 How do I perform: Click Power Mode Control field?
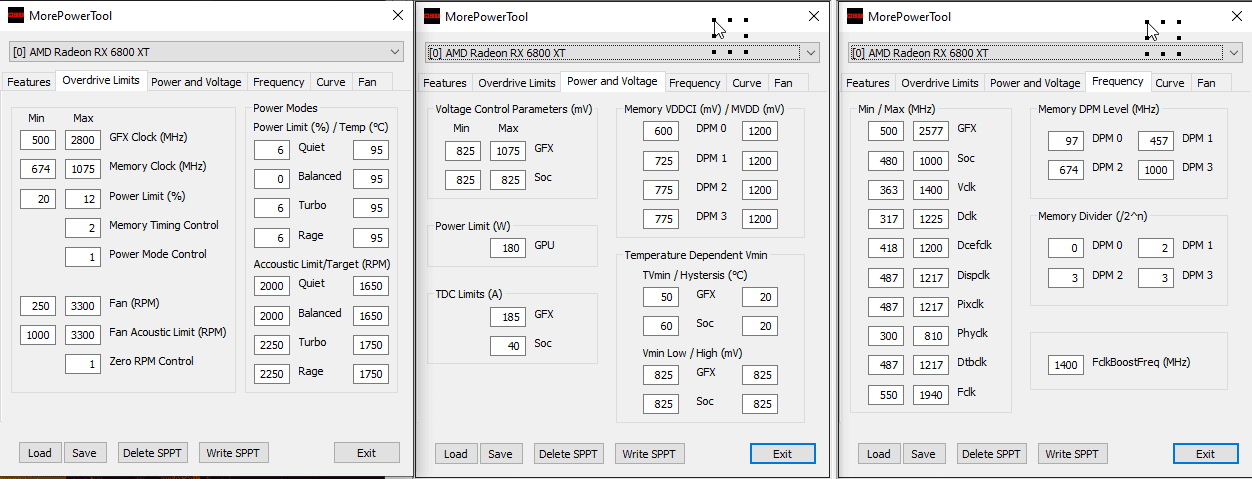tap(83, 257)
